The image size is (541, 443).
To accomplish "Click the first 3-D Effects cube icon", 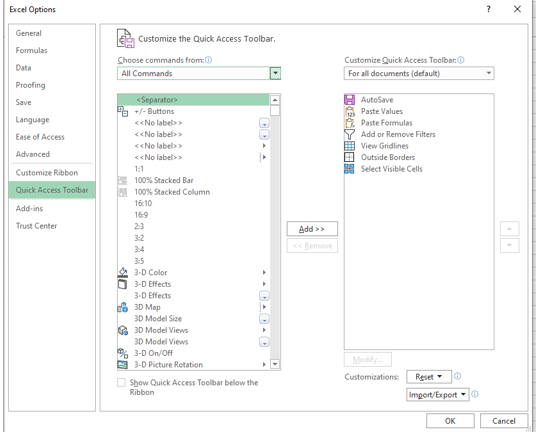I will pos(122,284).
